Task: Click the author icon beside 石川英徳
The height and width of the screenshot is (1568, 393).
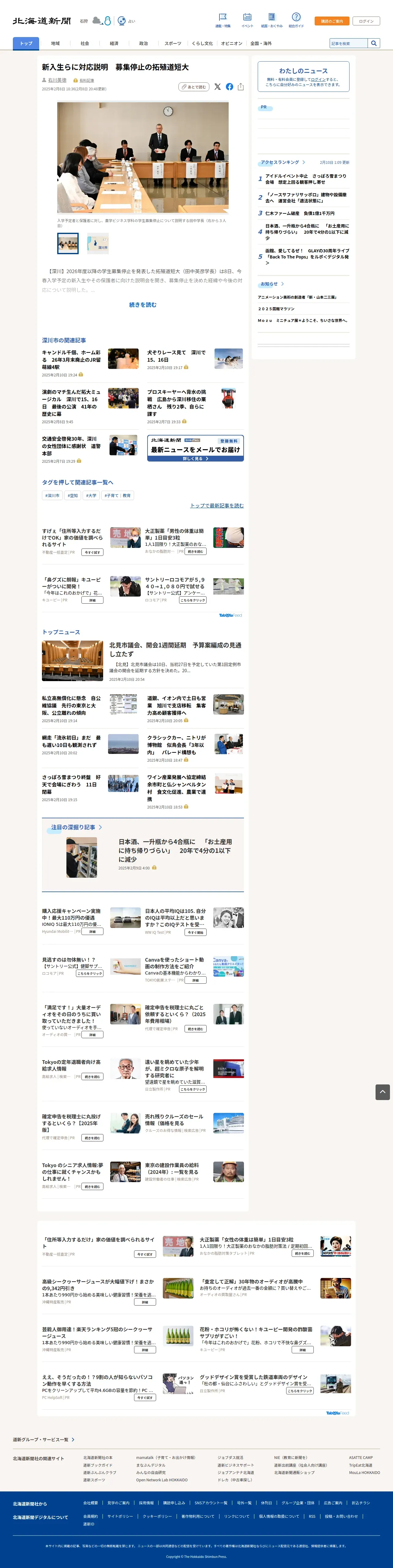Action: tap(44, 80)
